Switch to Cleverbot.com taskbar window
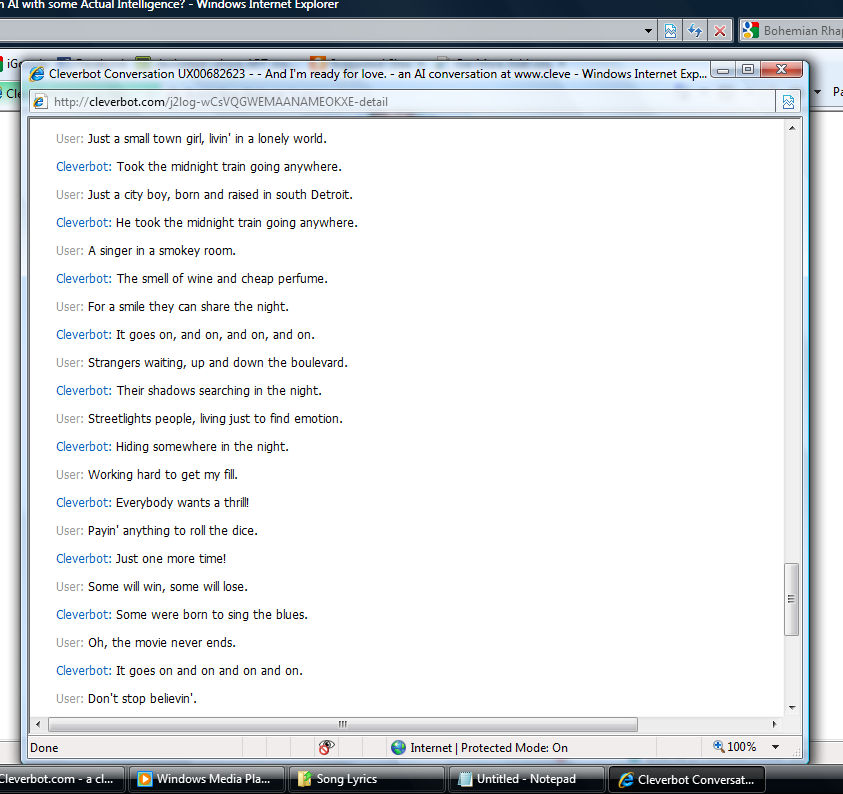 click(62, 779)
